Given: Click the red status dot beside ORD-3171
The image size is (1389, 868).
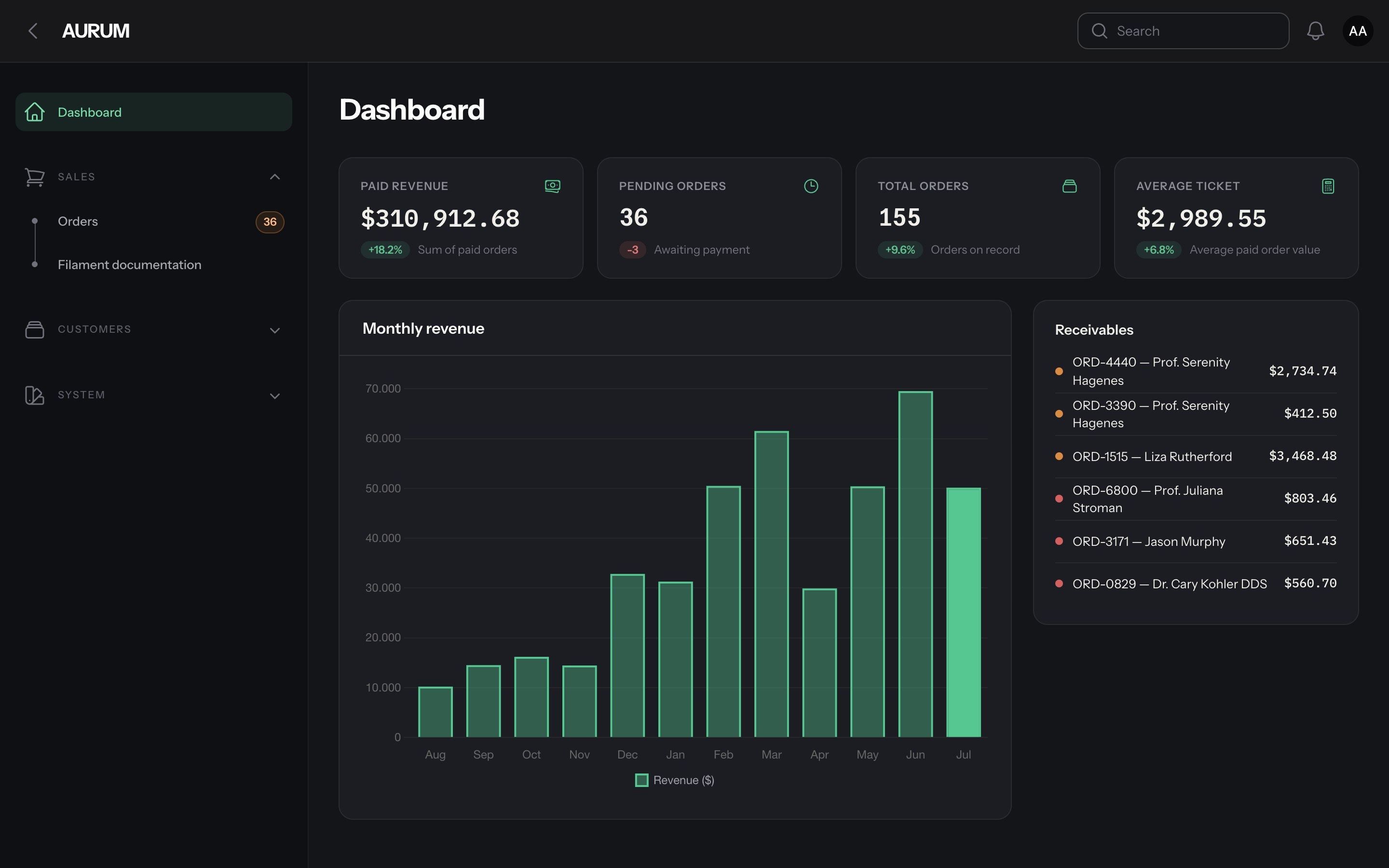Looking at the screenshot, I should pos(1059,542).
